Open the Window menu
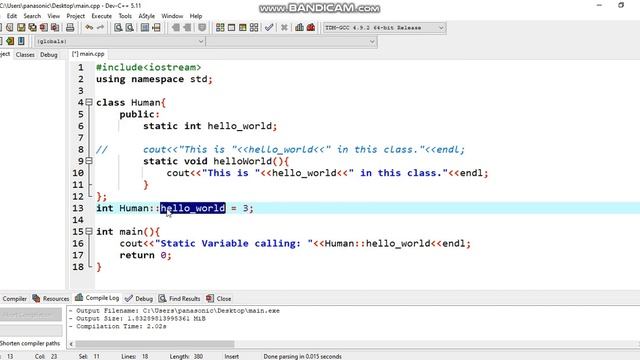640x360 pixels. coord(172,16)
